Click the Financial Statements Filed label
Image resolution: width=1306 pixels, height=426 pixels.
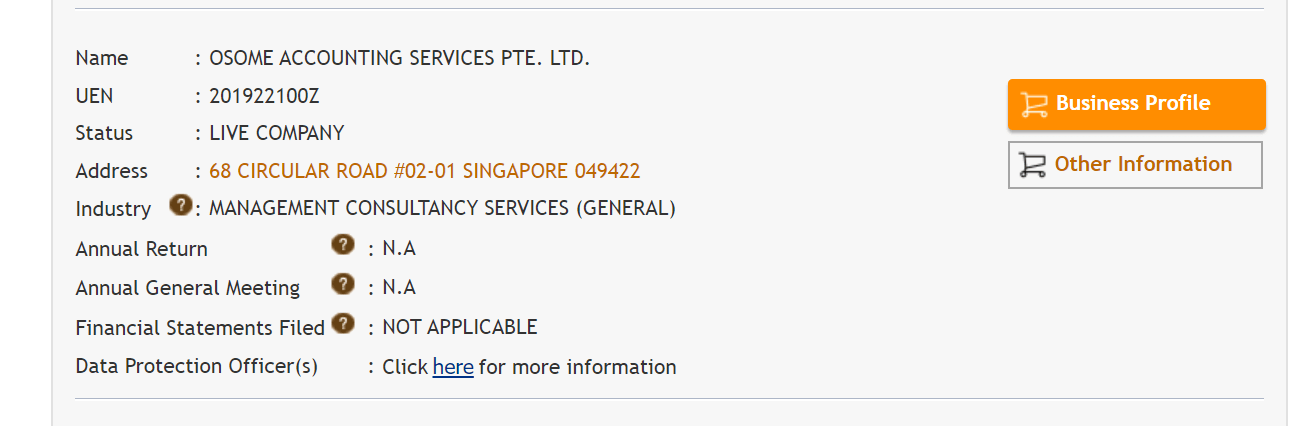(x=200, y=327)
